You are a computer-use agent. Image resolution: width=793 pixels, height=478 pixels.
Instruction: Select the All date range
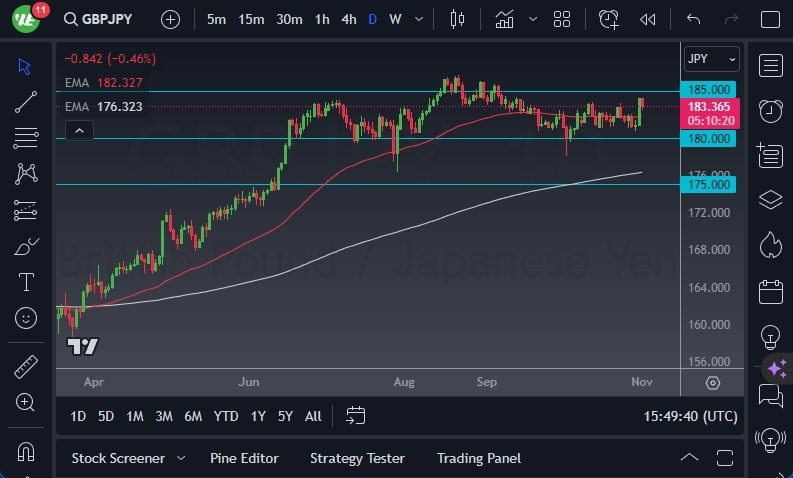(x=313, y=416)
